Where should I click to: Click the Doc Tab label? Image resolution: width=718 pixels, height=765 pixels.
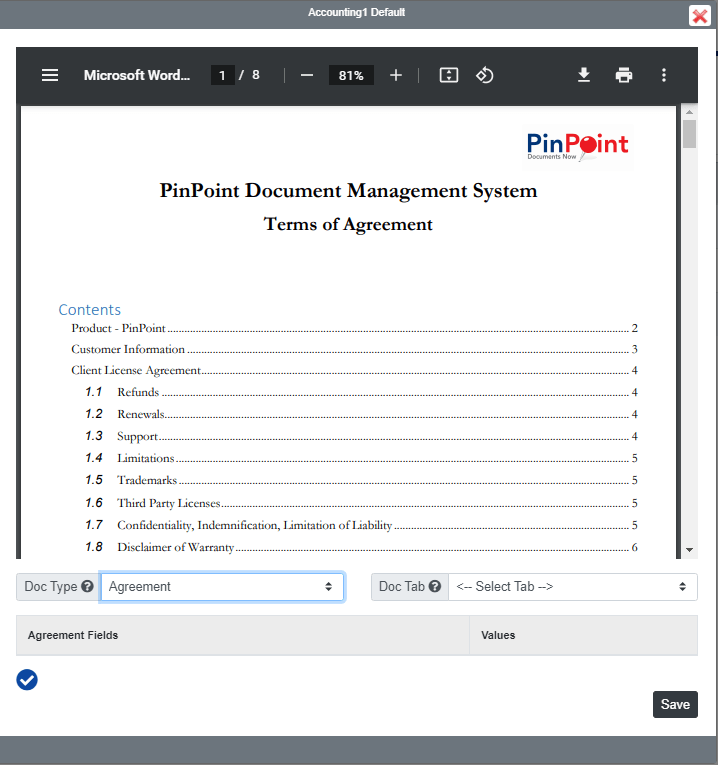coord(402,586)
